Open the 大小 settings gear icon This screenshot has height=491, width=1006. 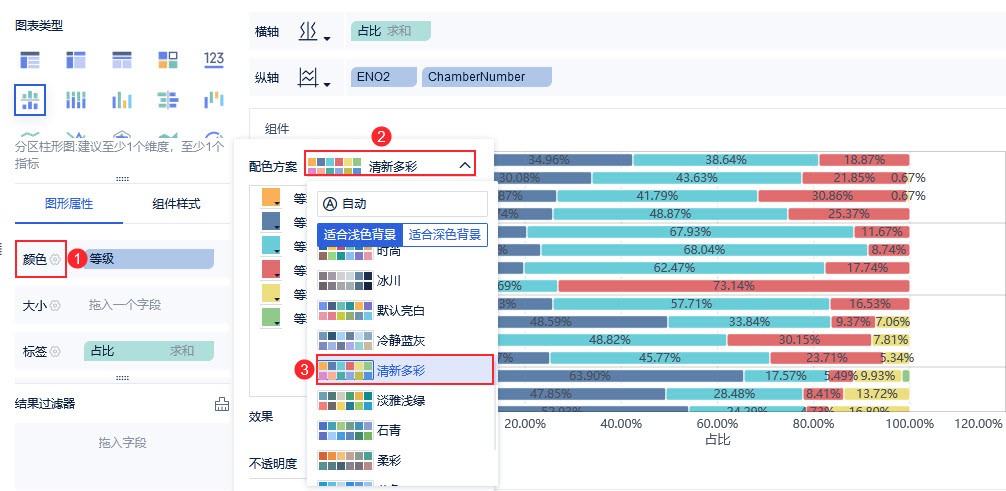coord(56,305)
